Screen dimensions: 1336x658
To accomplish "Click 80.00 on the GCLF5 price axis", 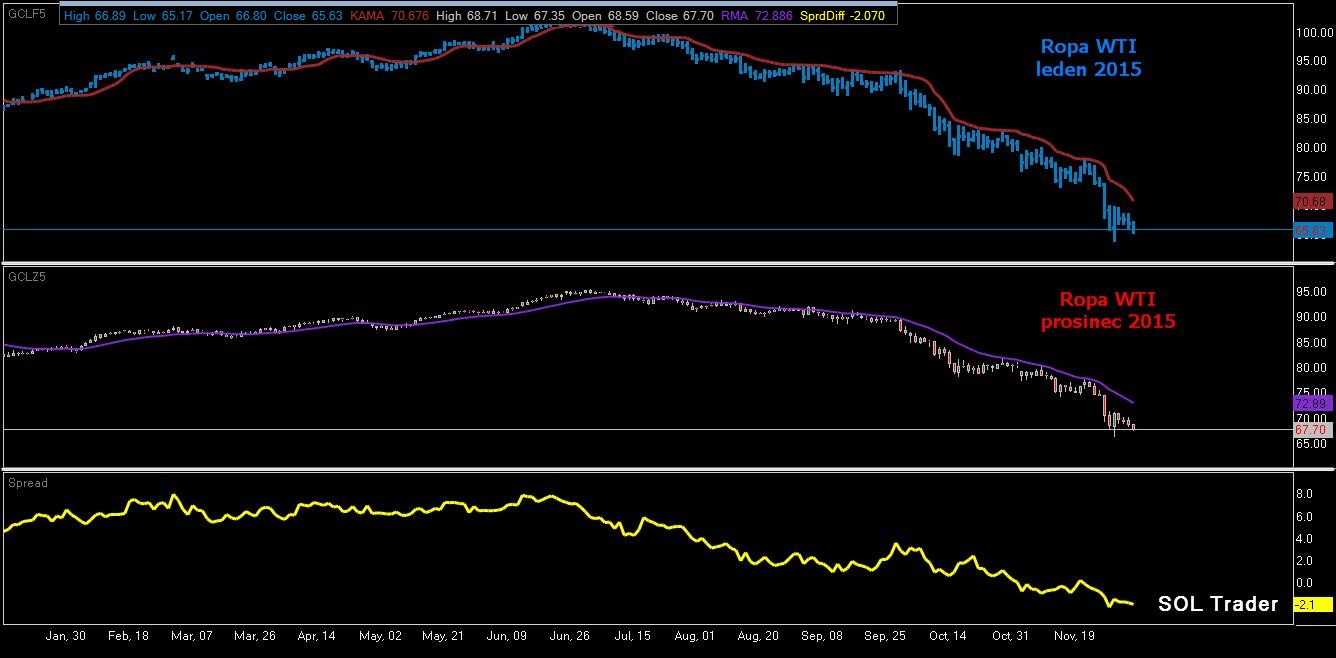I will click(1312, 147).
